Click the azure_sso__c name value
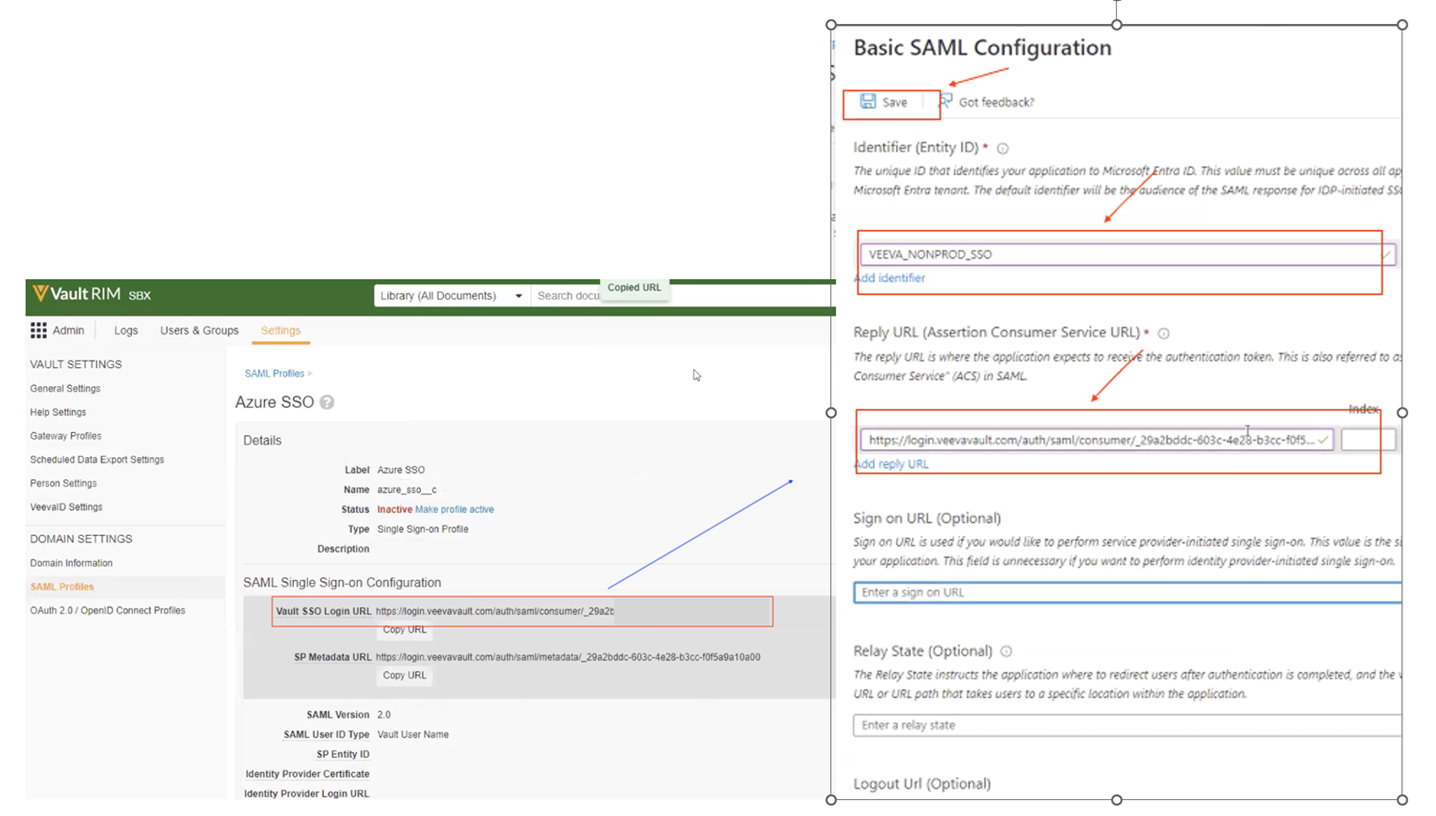 406,490
